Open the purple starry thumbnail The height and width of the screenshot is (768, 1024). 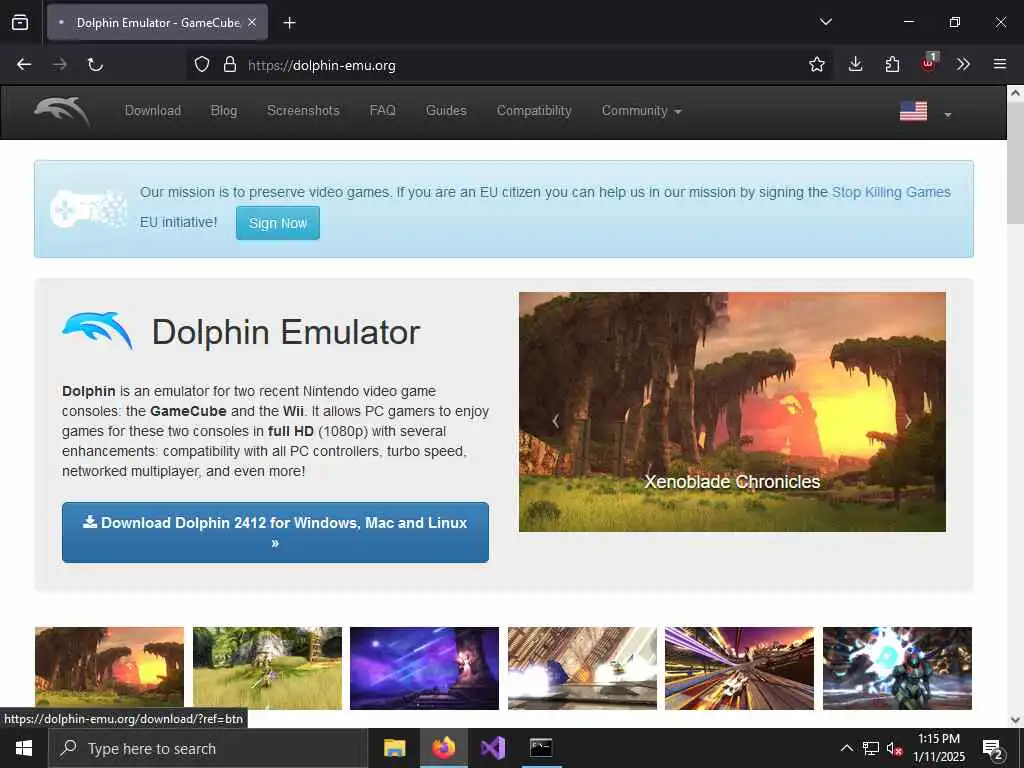click(424, 668)
